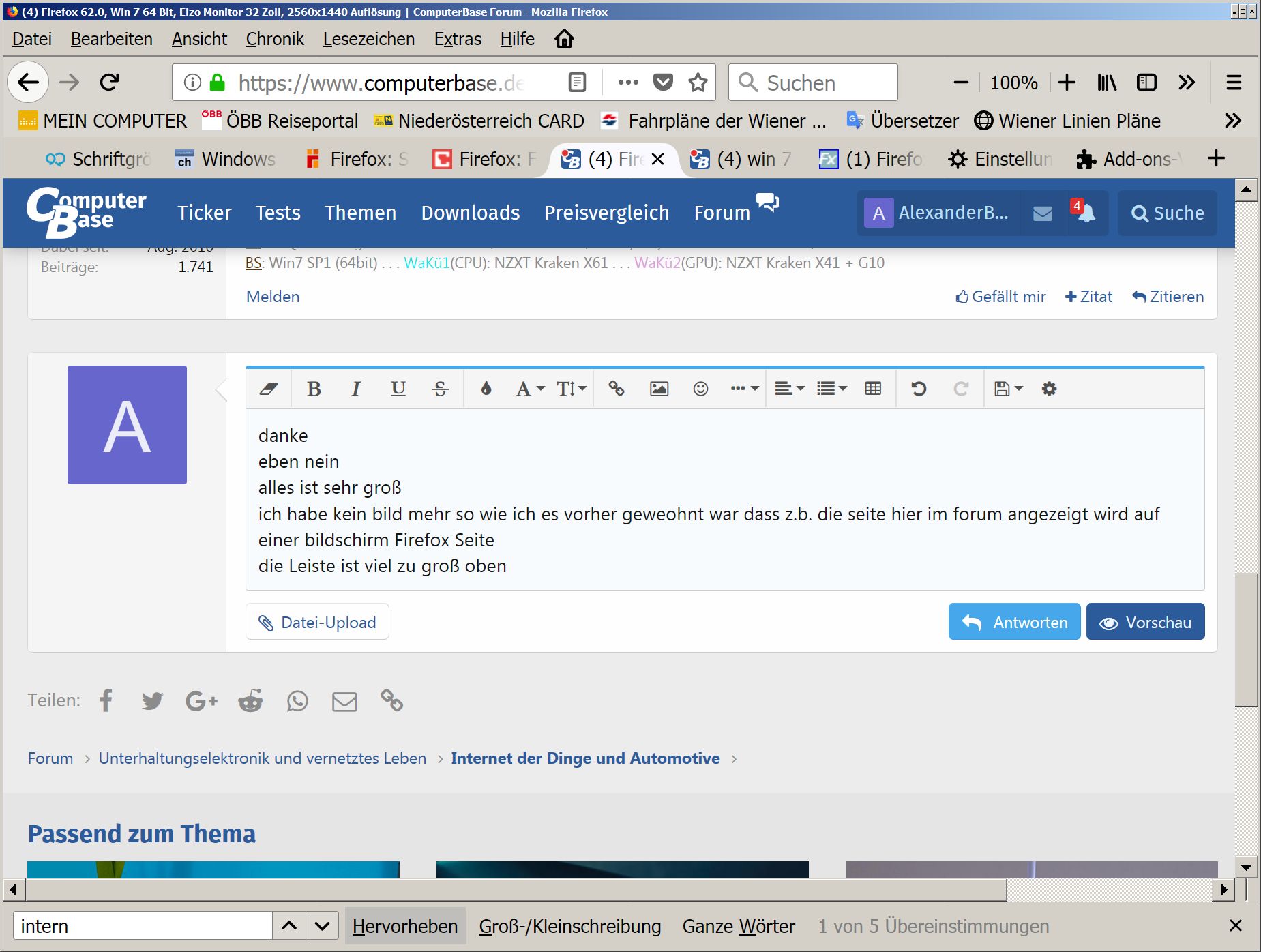Toggle BB code mode via gear icon
The width and height of the screenshot is (1261, 952).
(1049, 389)
